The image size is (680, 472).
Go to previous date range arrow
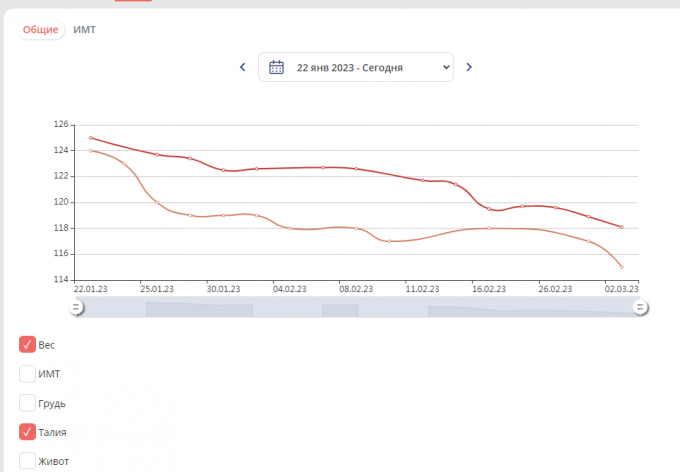tap(242, 67)
